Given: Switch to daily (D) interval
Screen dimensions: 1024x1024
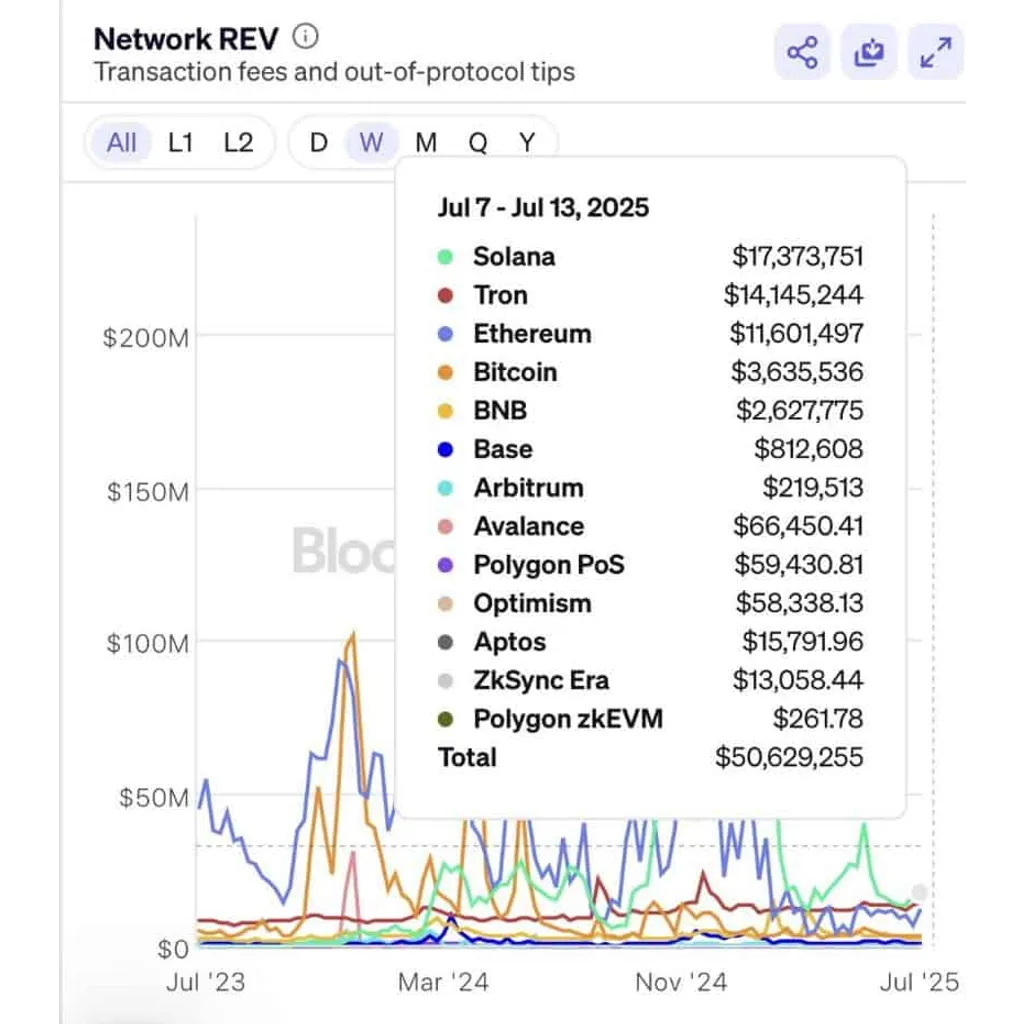Looking at the screenshot, I should (x=319, y=142).
